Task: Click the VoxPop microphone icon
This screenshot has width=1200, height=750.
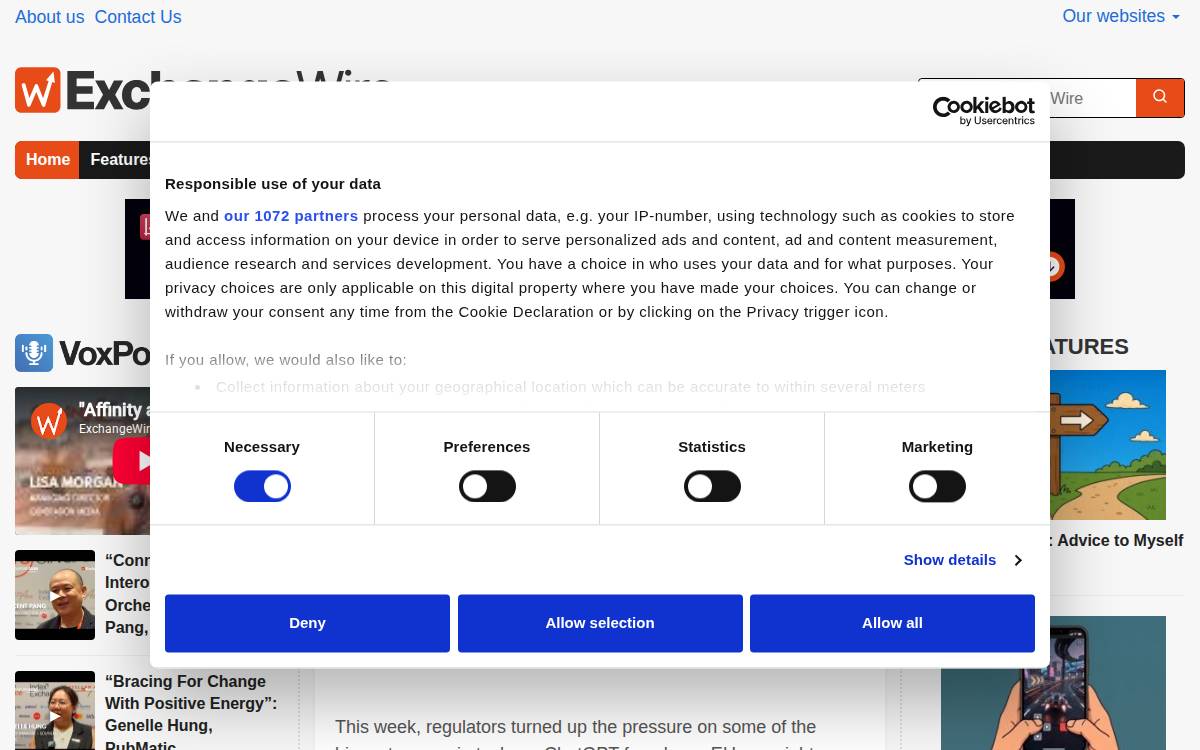Action: pyautogui.click(x=34, y=353)
